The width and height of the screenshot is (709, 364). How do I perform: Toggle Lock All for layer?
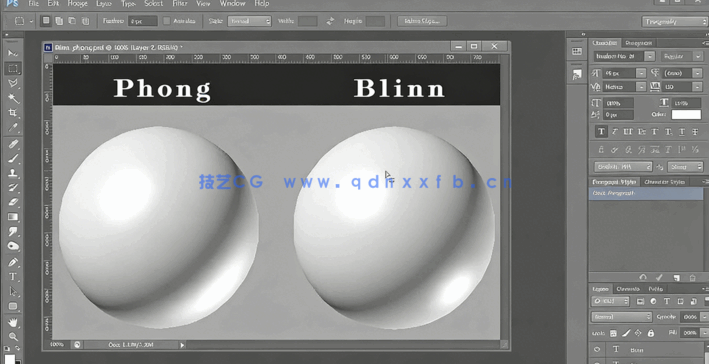(x=651, y=333)
